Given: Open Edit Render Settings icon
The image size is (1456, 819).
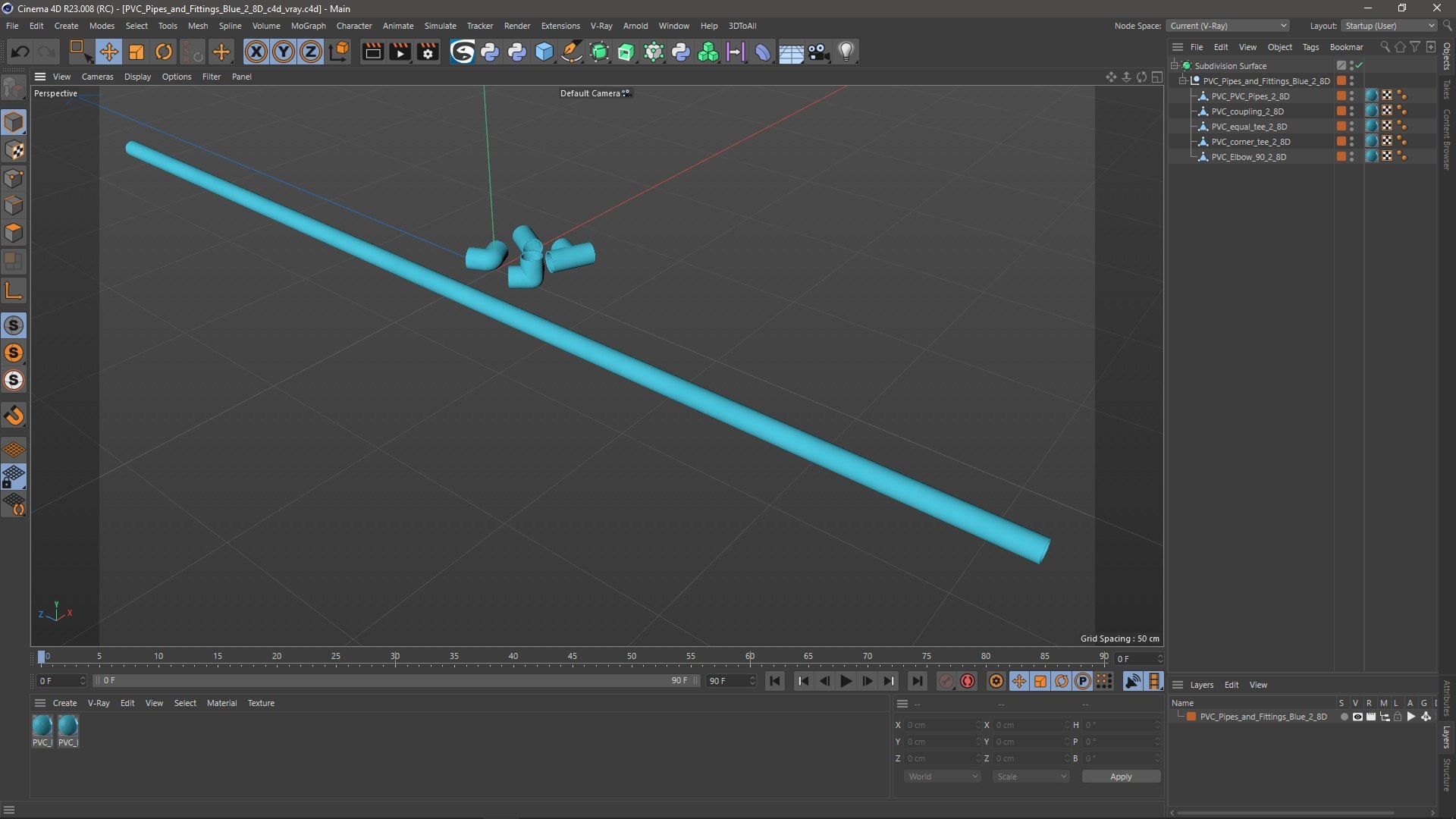Looking at the screenshot, I should pos(428,52).
